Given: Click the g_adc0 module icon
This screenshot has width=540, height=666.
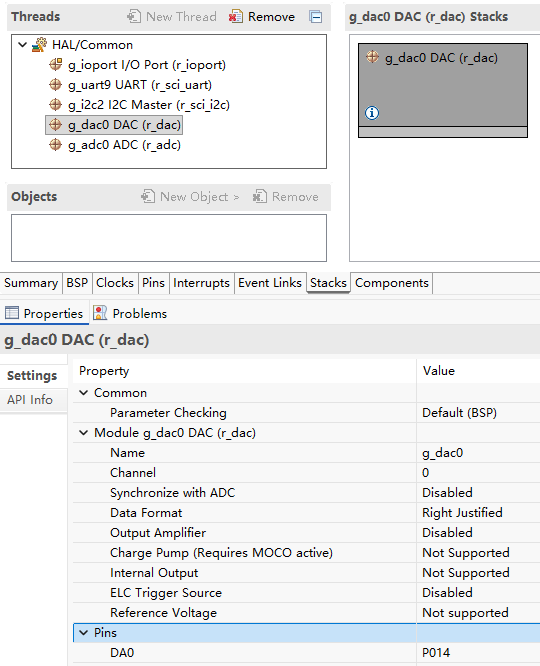Looking at the screenshot, I should (x=55, y=145).
